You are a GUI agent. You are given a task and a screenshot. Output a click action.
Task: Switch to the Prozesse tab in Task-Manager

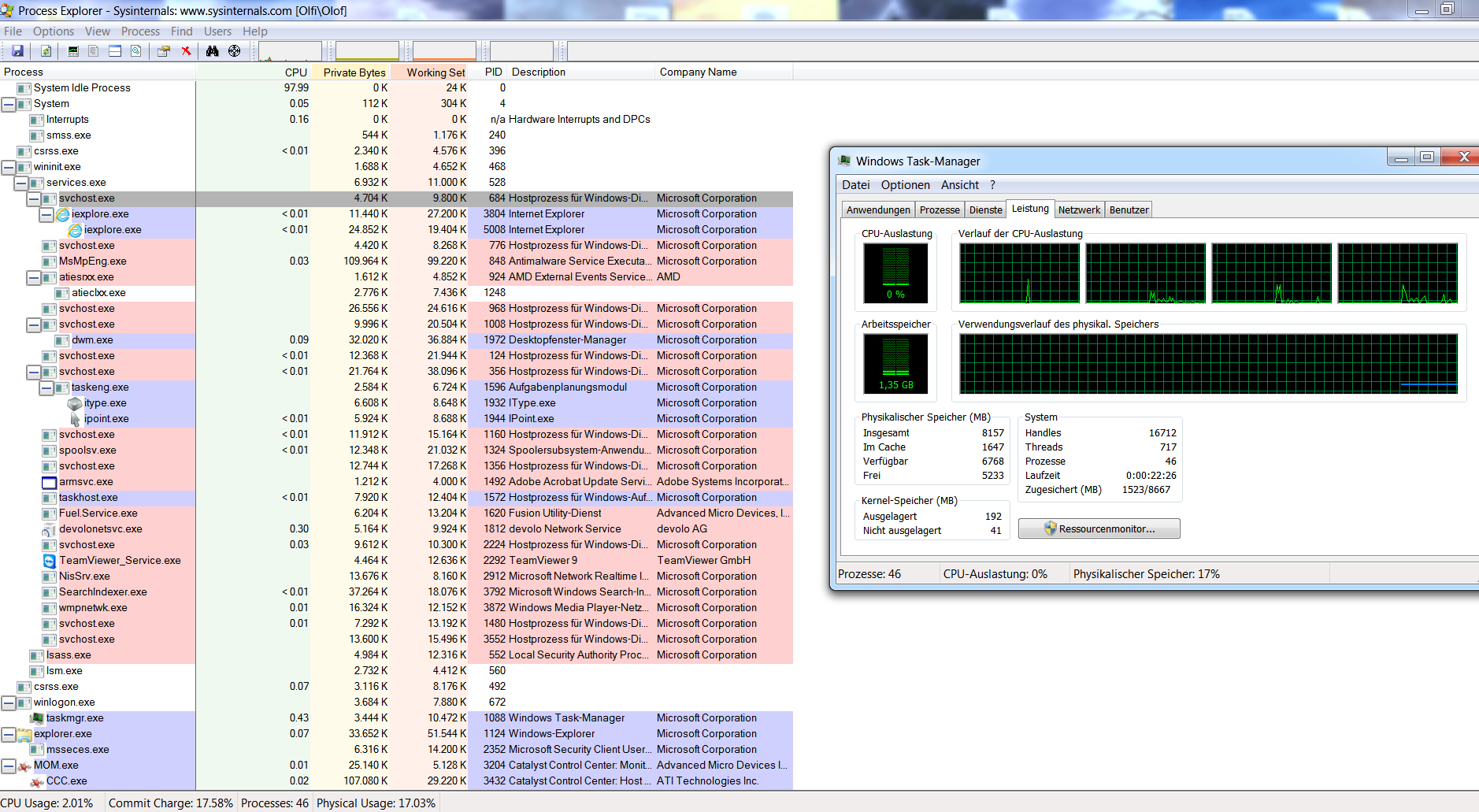coord(940,209)
